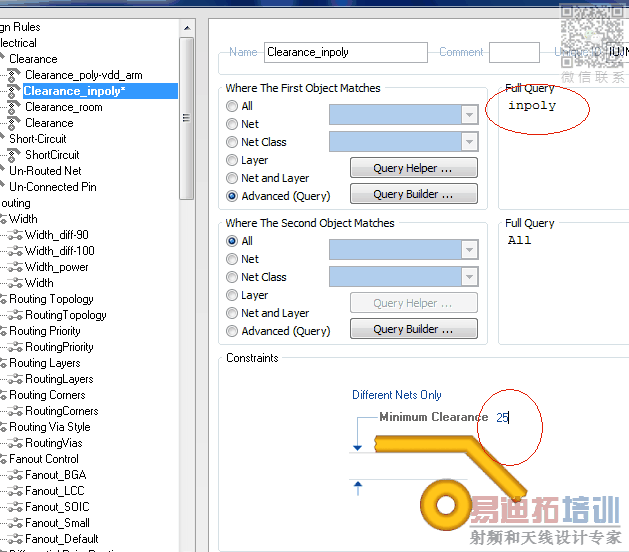Select Layer for first object match

click(x=232, y=160)
